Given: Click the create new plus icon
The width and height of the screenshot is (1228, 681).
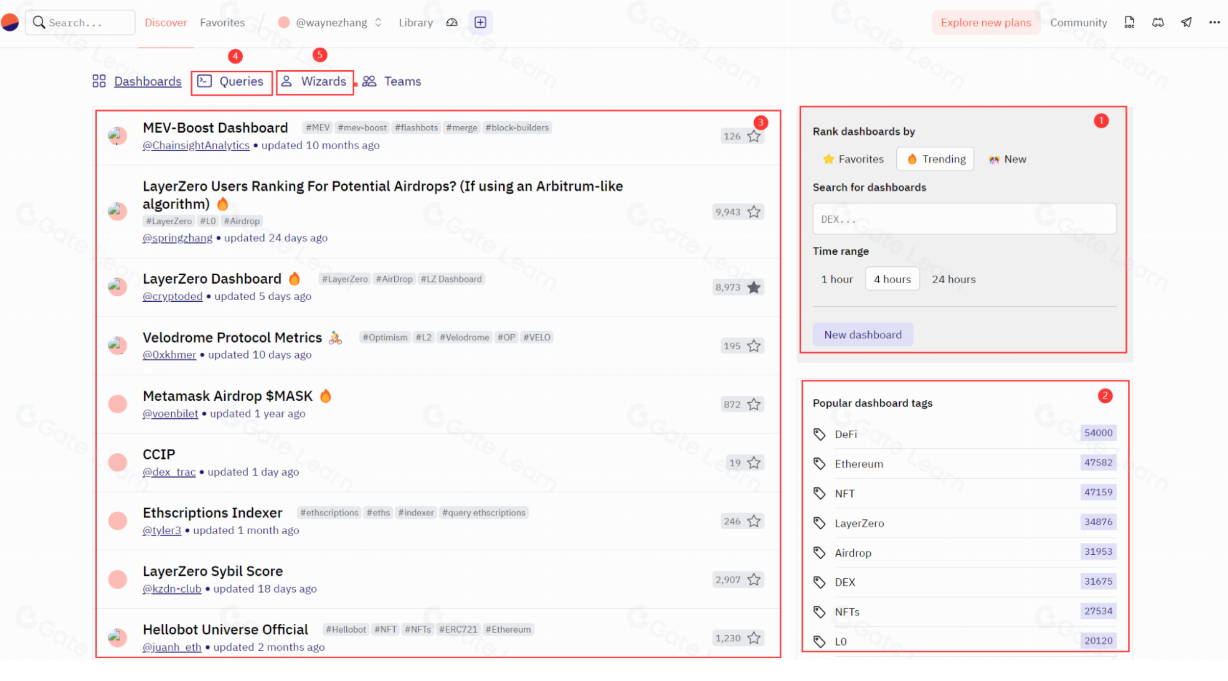Looking at the screenshot, I should pos(480,22).
